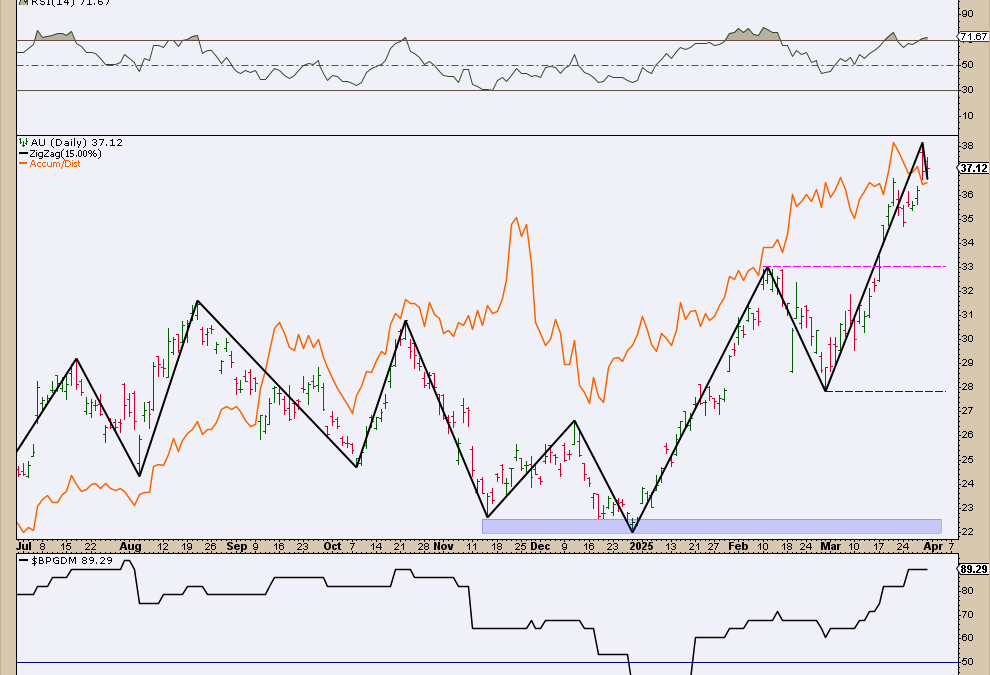Click the orange Accum/Dist legend line swatch
Screen dimensions: 990x675
pyautogui.click(x=23, y=164)
